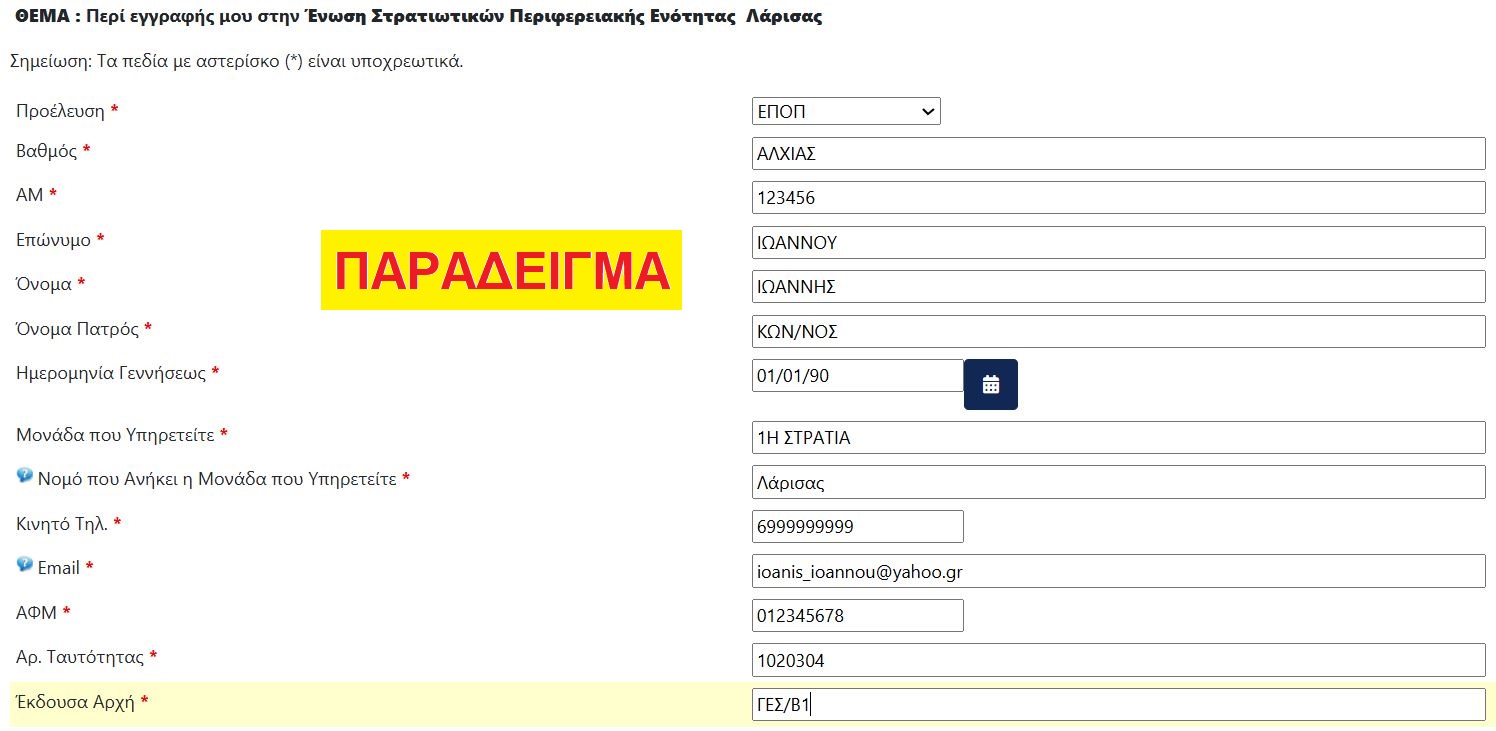Click the Κινητό Τηλ. field containing 6999999999

[x=857, y=526]
